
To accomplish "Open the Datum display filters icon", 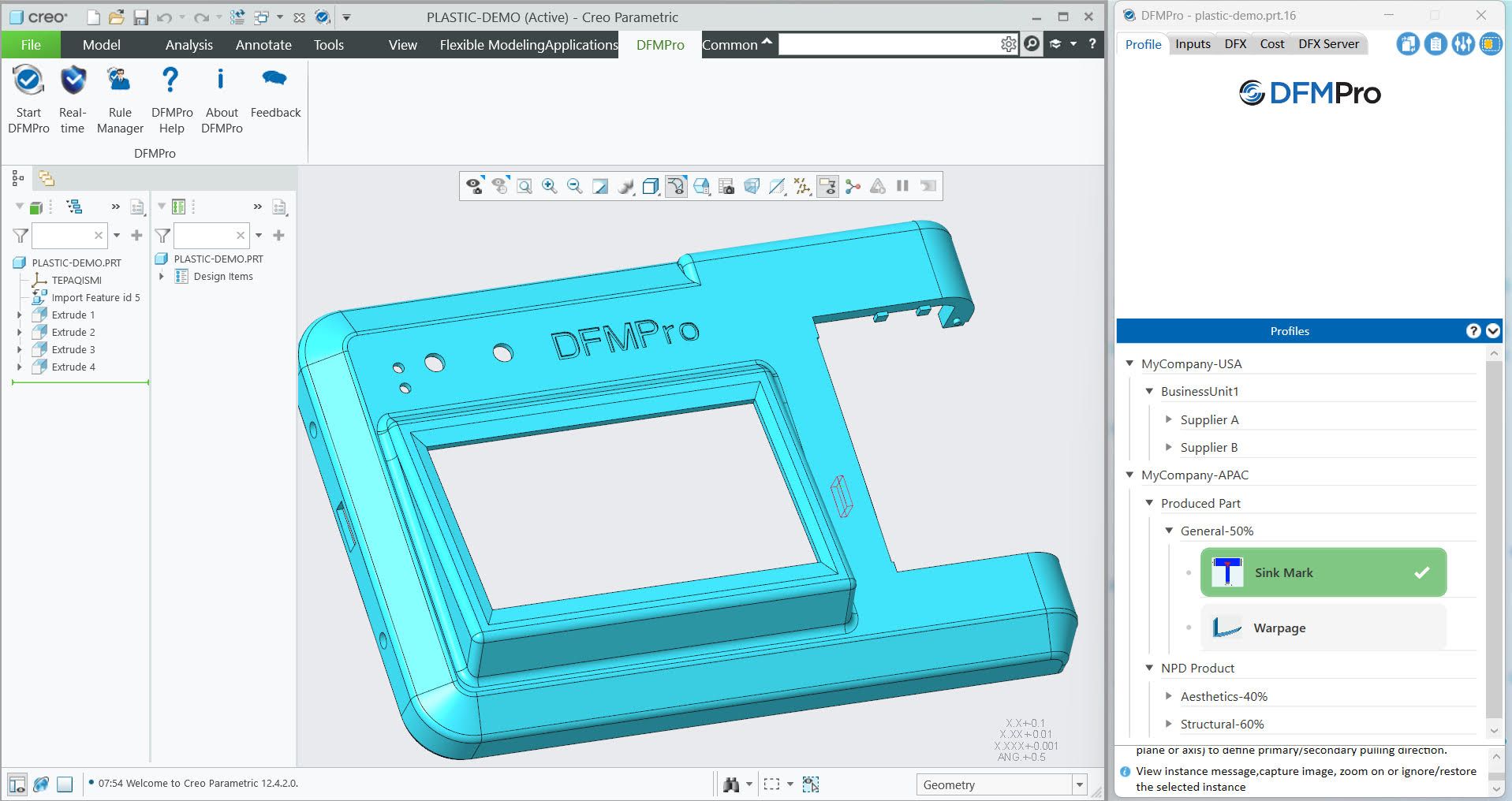I will (802, 186).
